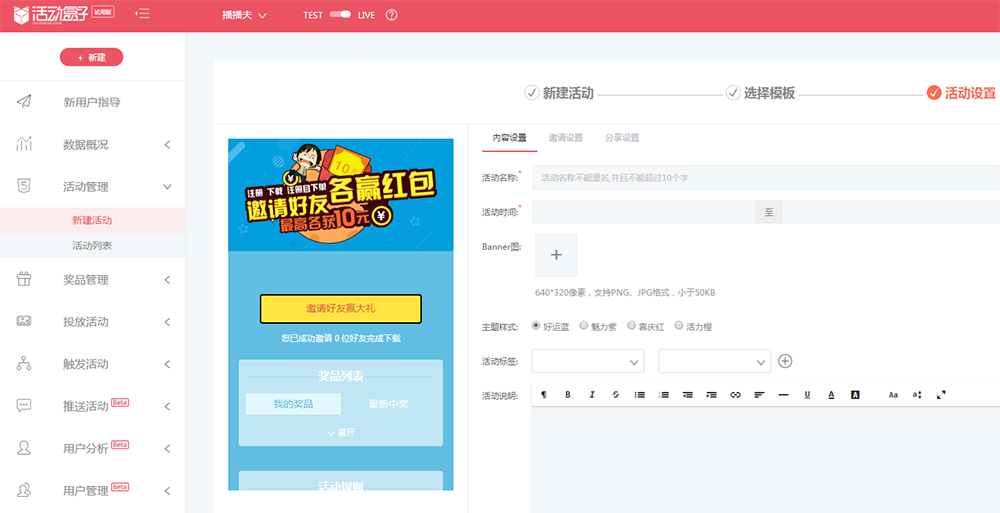Toggle the TEST/LIVE switch
This screenshot has height=513, width=1000.
coord(340,15)
